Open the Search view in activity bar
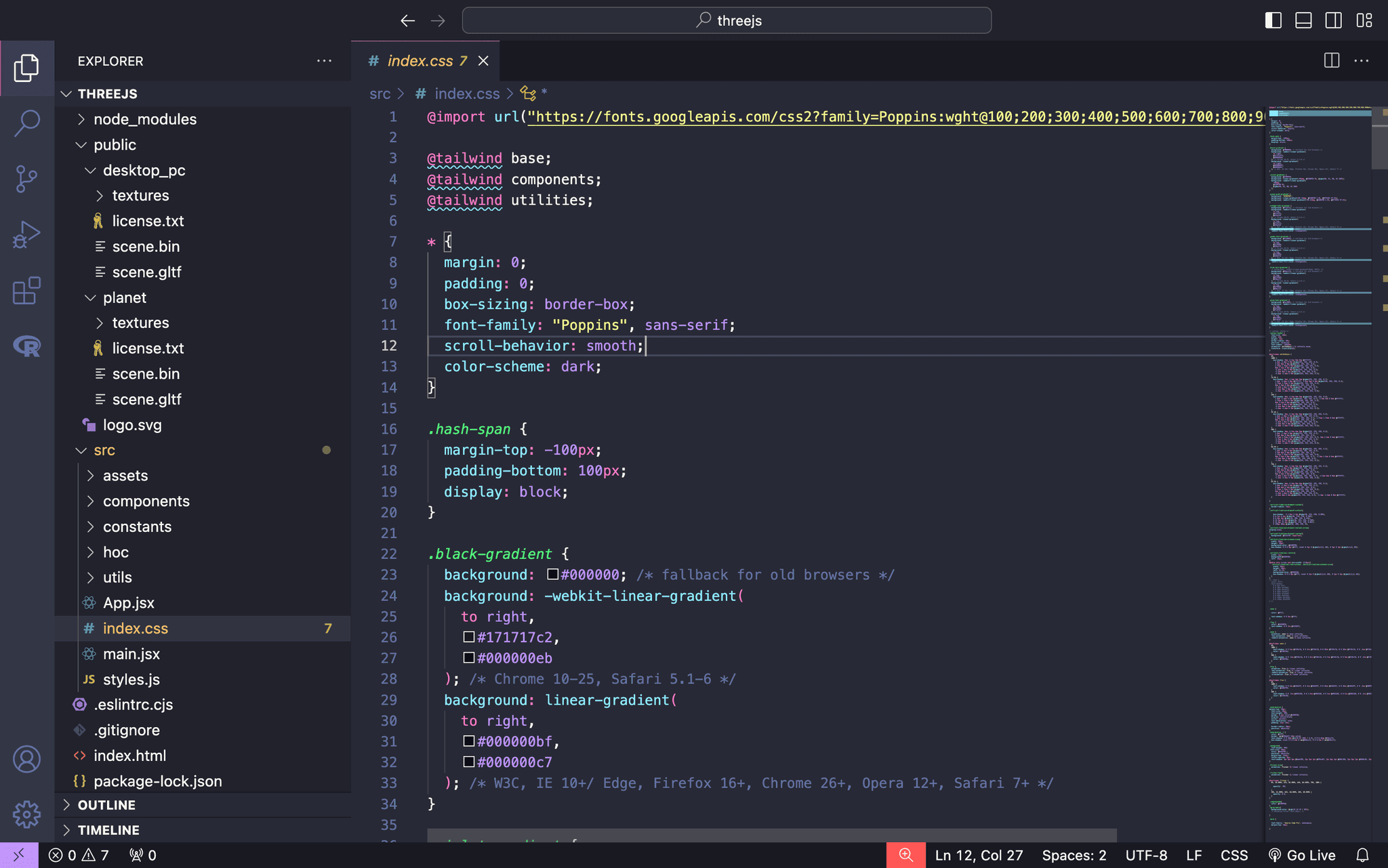Viewport: 1388px width, 868px height. 27,123
